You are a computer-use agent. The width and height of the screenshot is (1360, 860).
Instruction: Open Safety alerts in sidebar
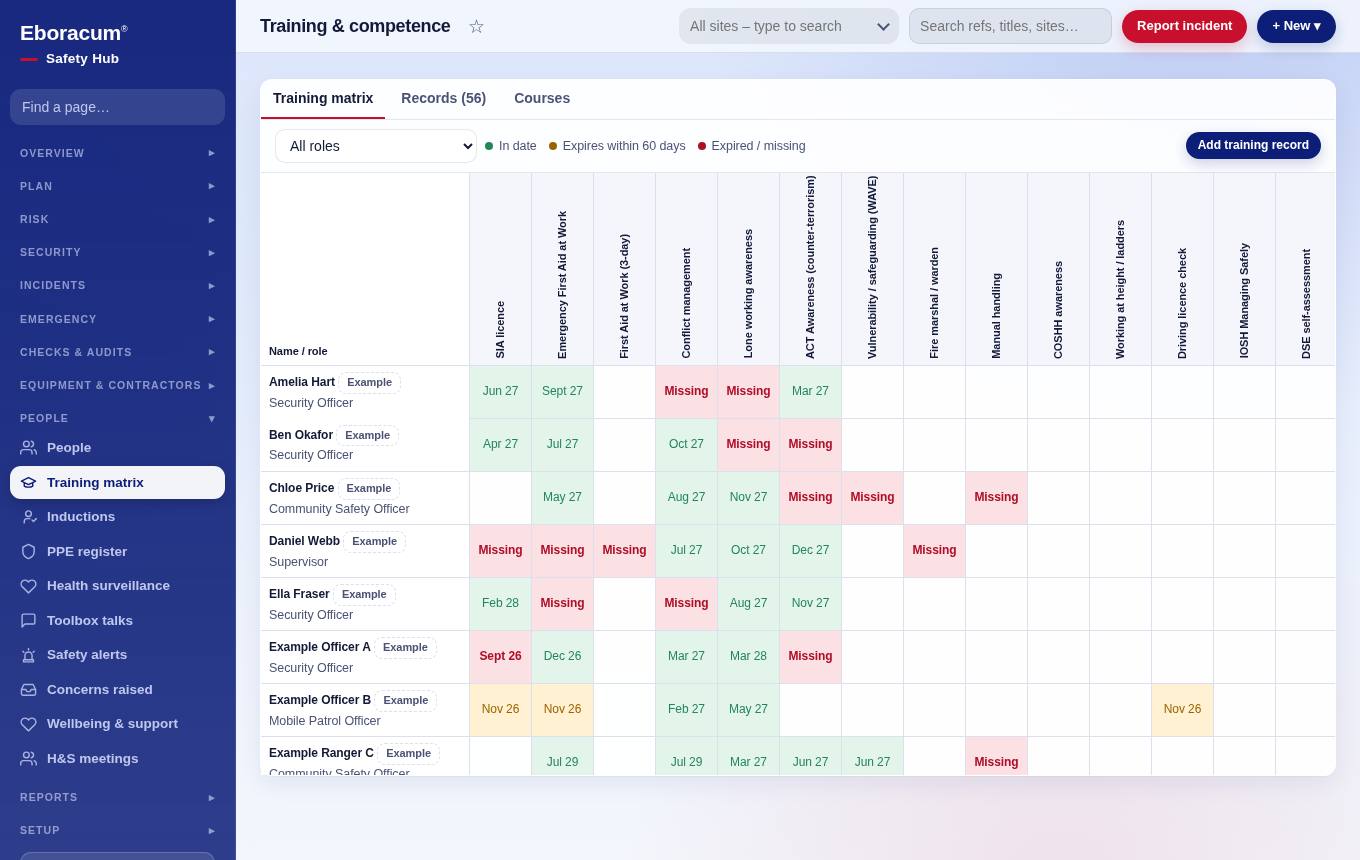[117, 655]
